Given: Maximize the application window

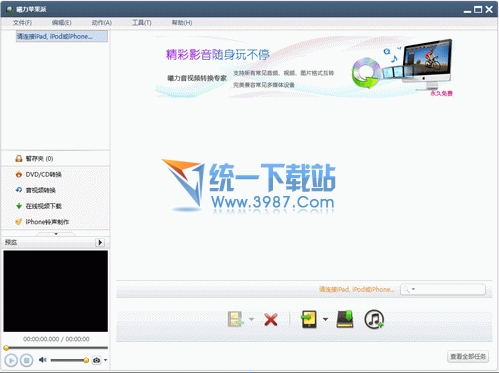Looking at the screenshot, I should pos(478,10).
